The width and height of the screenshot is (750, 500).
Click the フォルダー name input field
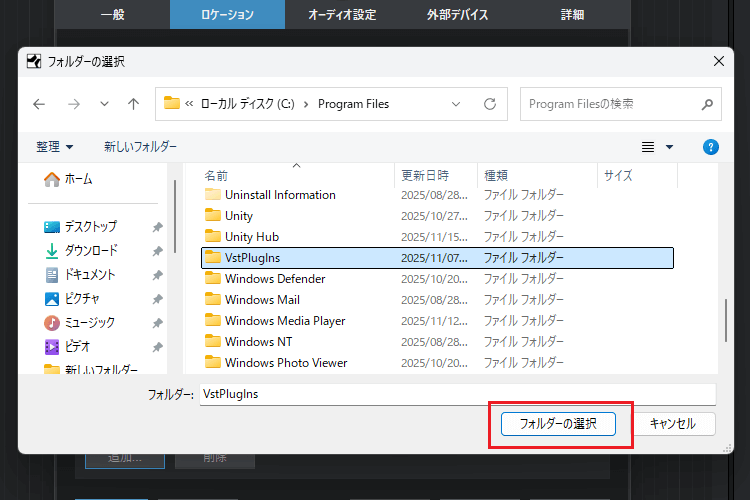coord(457,394)
